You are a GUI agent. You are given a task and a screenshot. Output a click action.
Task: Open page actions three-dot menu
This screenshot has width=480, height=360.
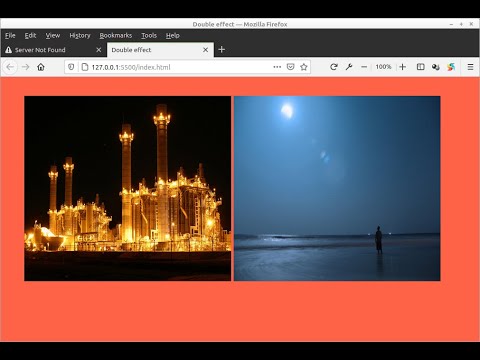pos(277,67)
